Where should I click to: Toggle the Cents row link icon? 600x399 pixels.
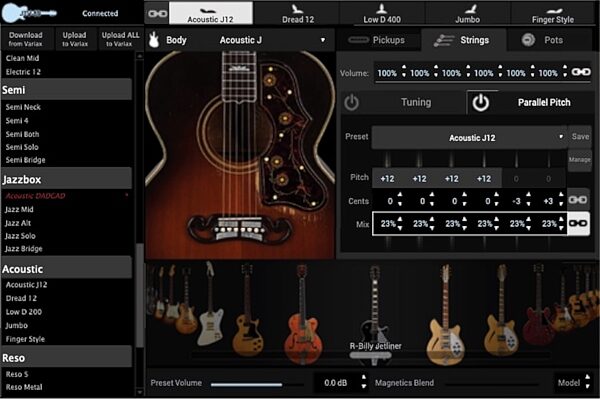(x=578, y=200)
